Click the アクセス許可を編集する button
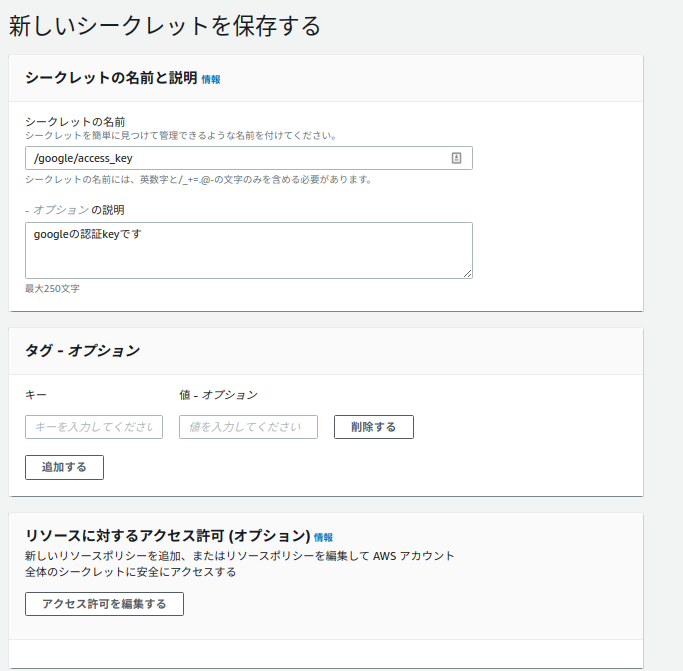 pos(105,604)
